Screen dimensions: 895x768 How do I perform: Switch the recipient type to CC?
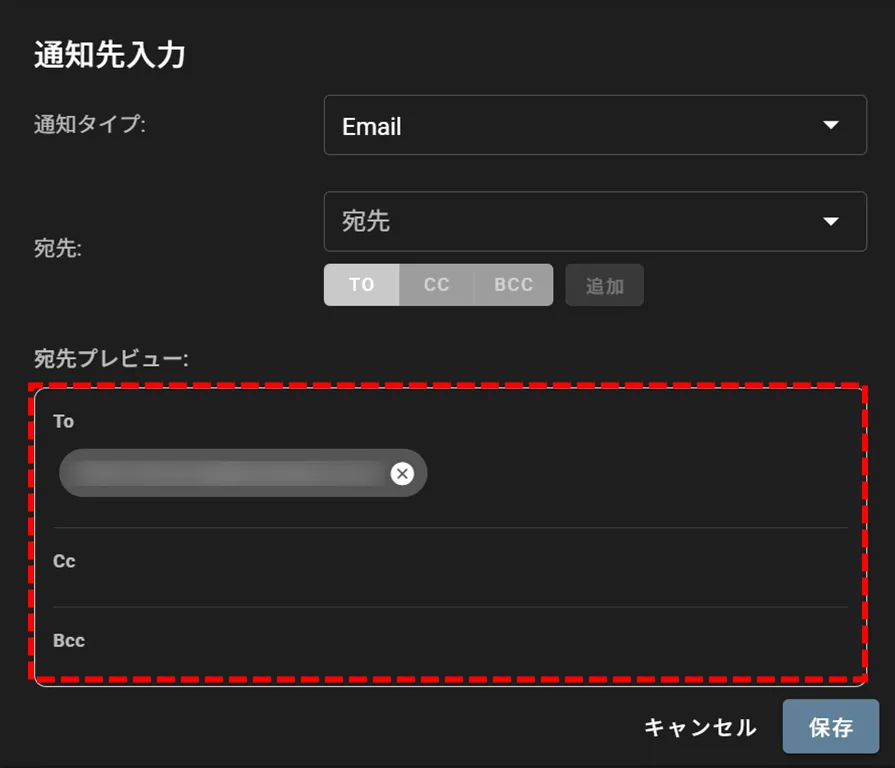(436, 285)
